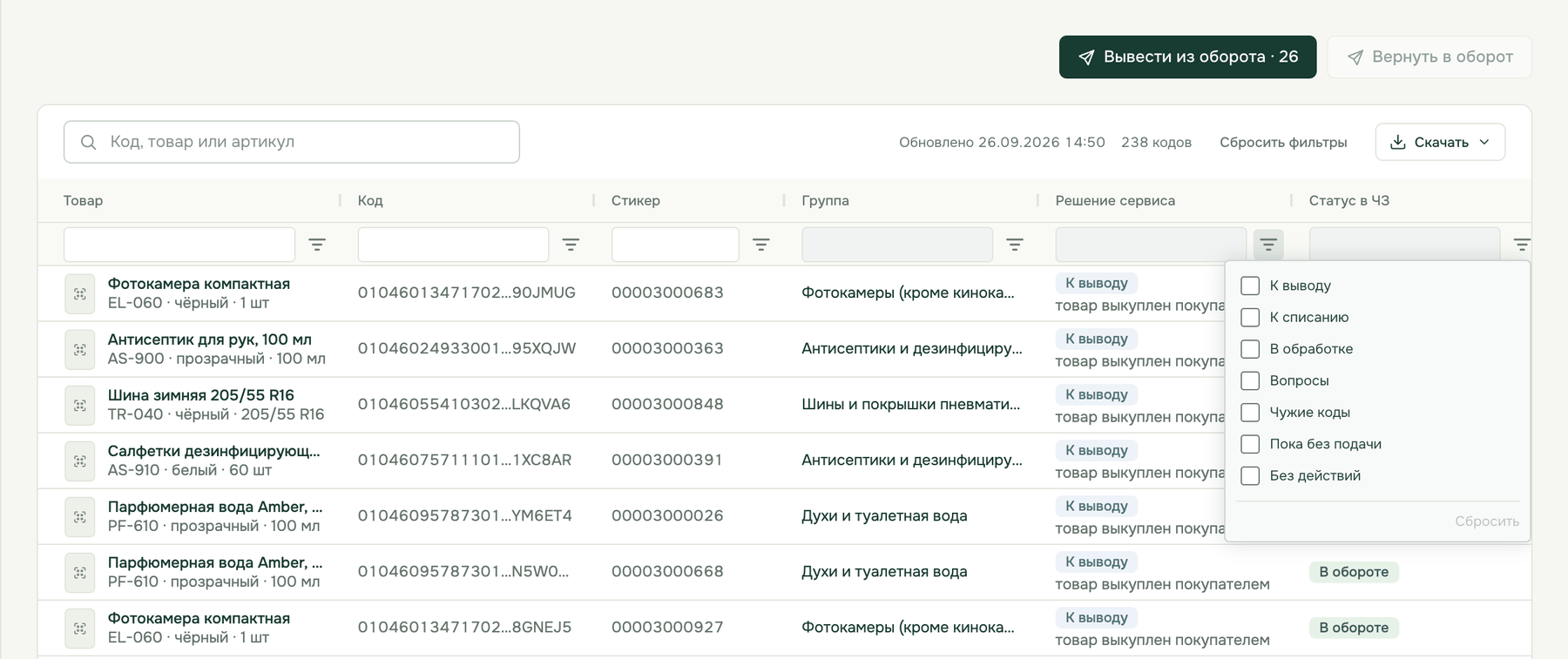
Task: Open filter icon for Код column
Action: pos(571,245)
